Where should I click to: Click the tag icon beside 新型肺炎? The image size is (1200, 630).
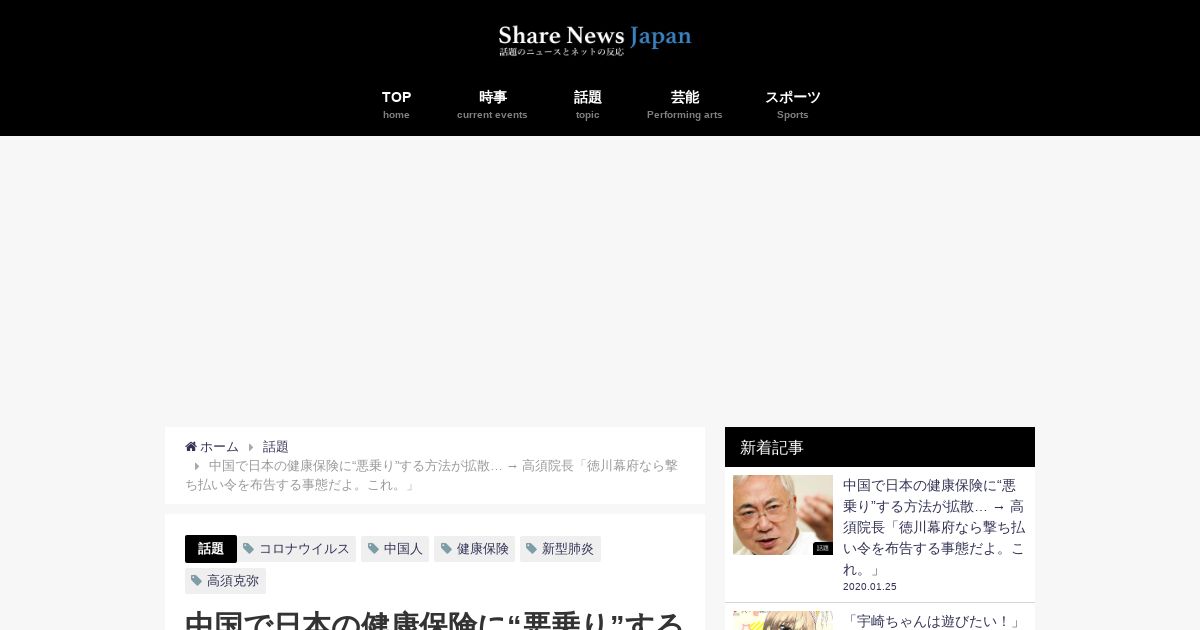point(531,549)
